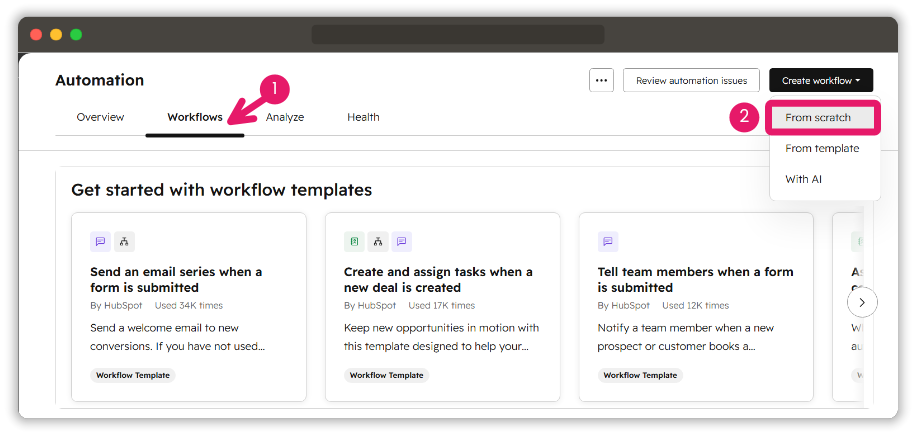Viewport: 916px width, 435px height.
Task: Click Workflow Template tag on email series card
Action: click(133, 375)
